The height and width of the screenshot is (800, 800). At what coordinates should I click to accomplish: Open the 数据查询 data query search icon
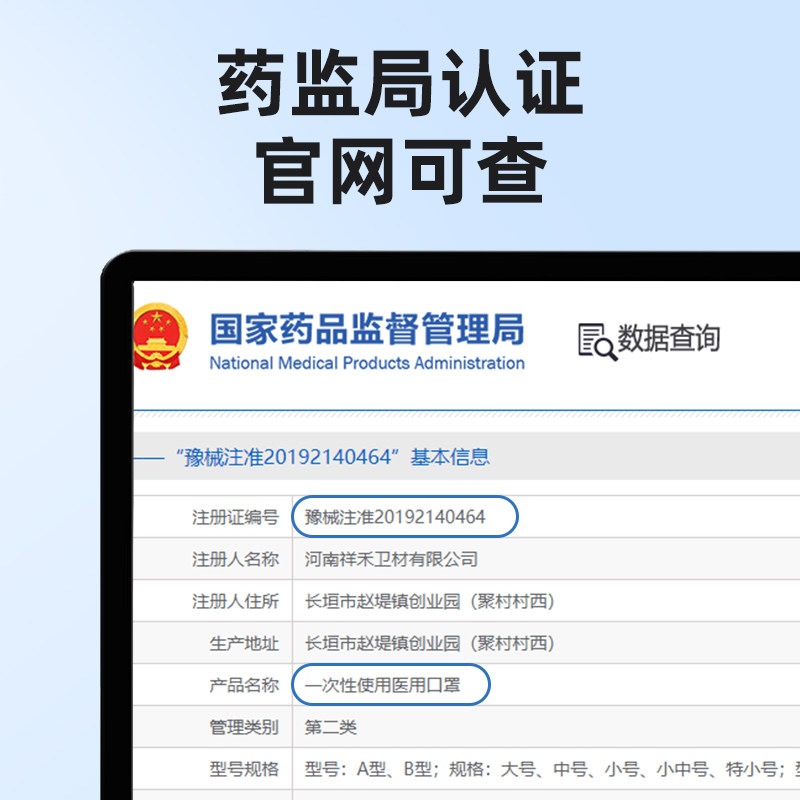[x=597, y=341]
